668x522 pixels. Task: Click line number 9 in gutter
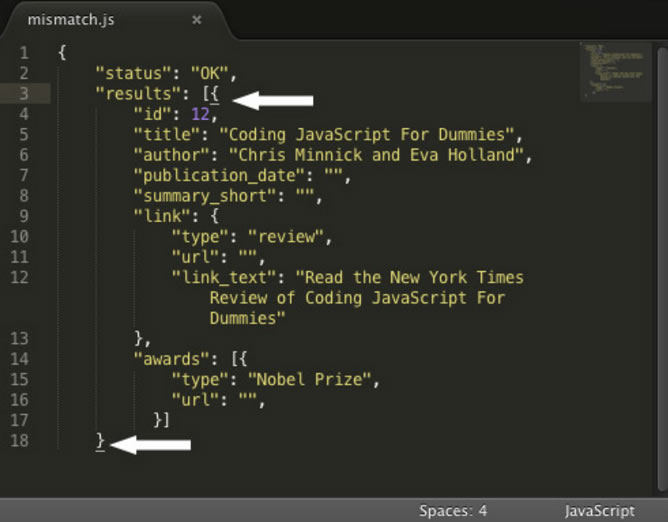[x=24, y=216]
